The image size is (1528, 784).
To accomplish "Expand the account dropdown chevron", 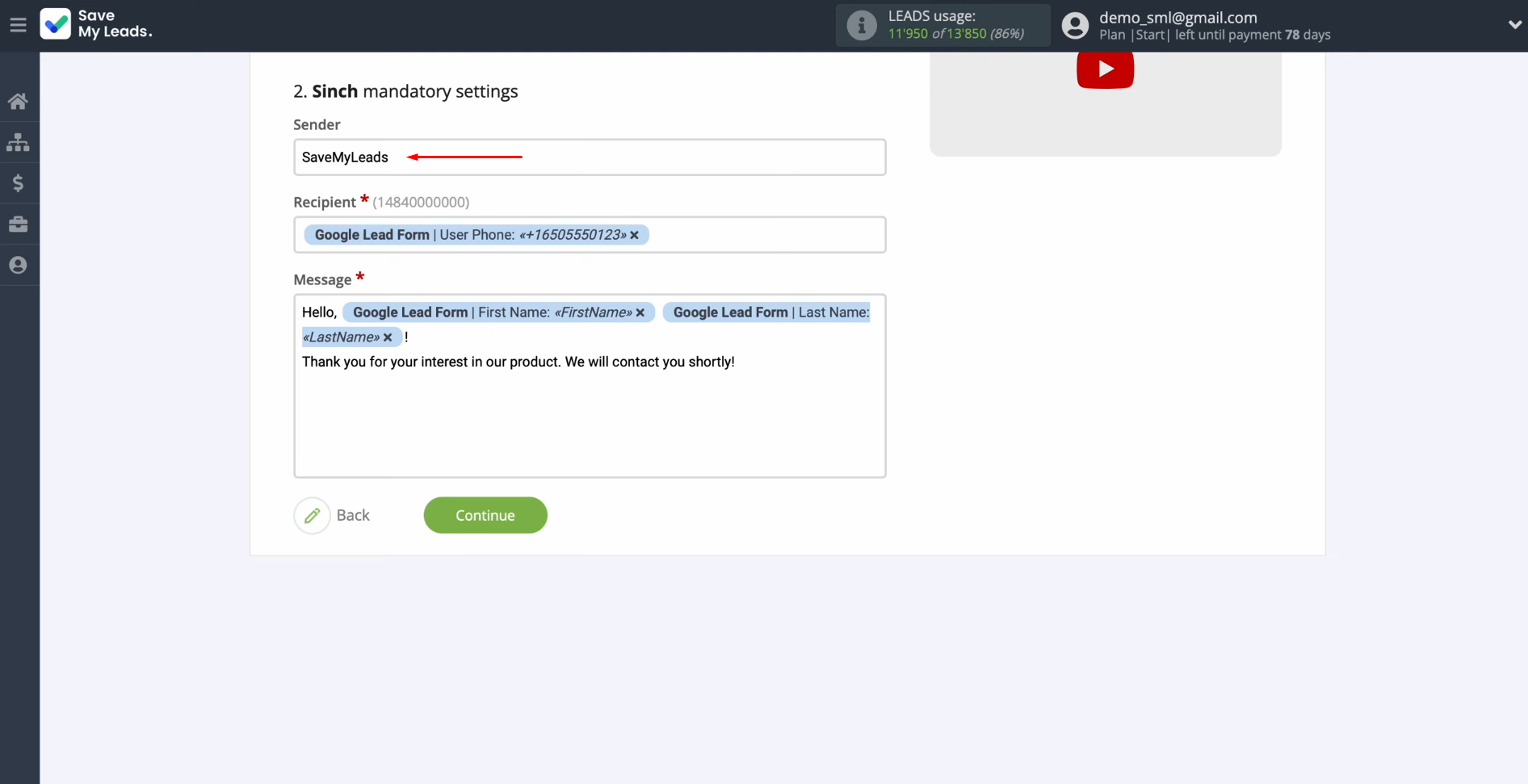I will click(1514, 25).
